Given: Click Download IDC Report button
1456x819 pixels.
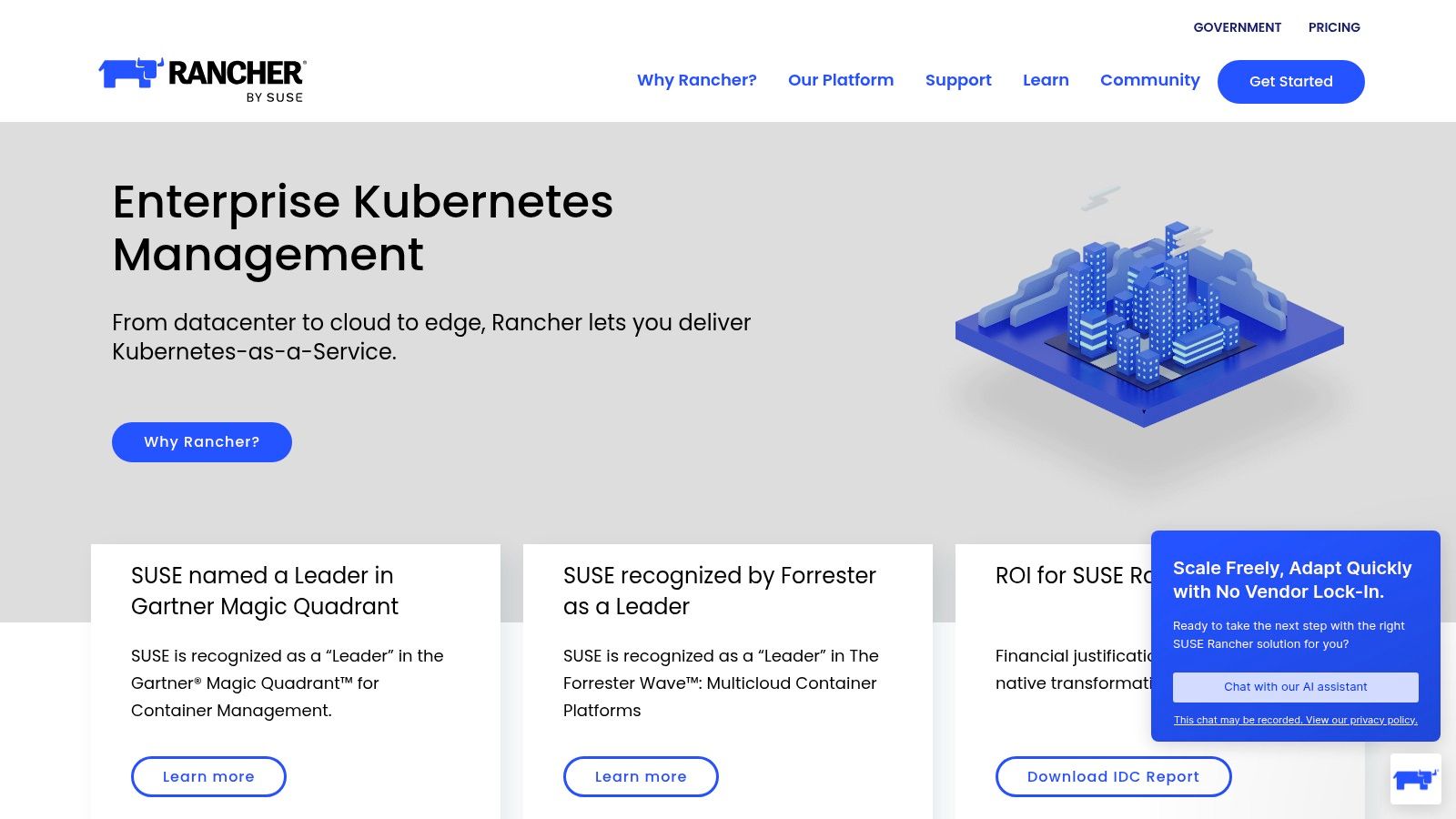Looking at the screenshot, I should (x=1113, y=776).
